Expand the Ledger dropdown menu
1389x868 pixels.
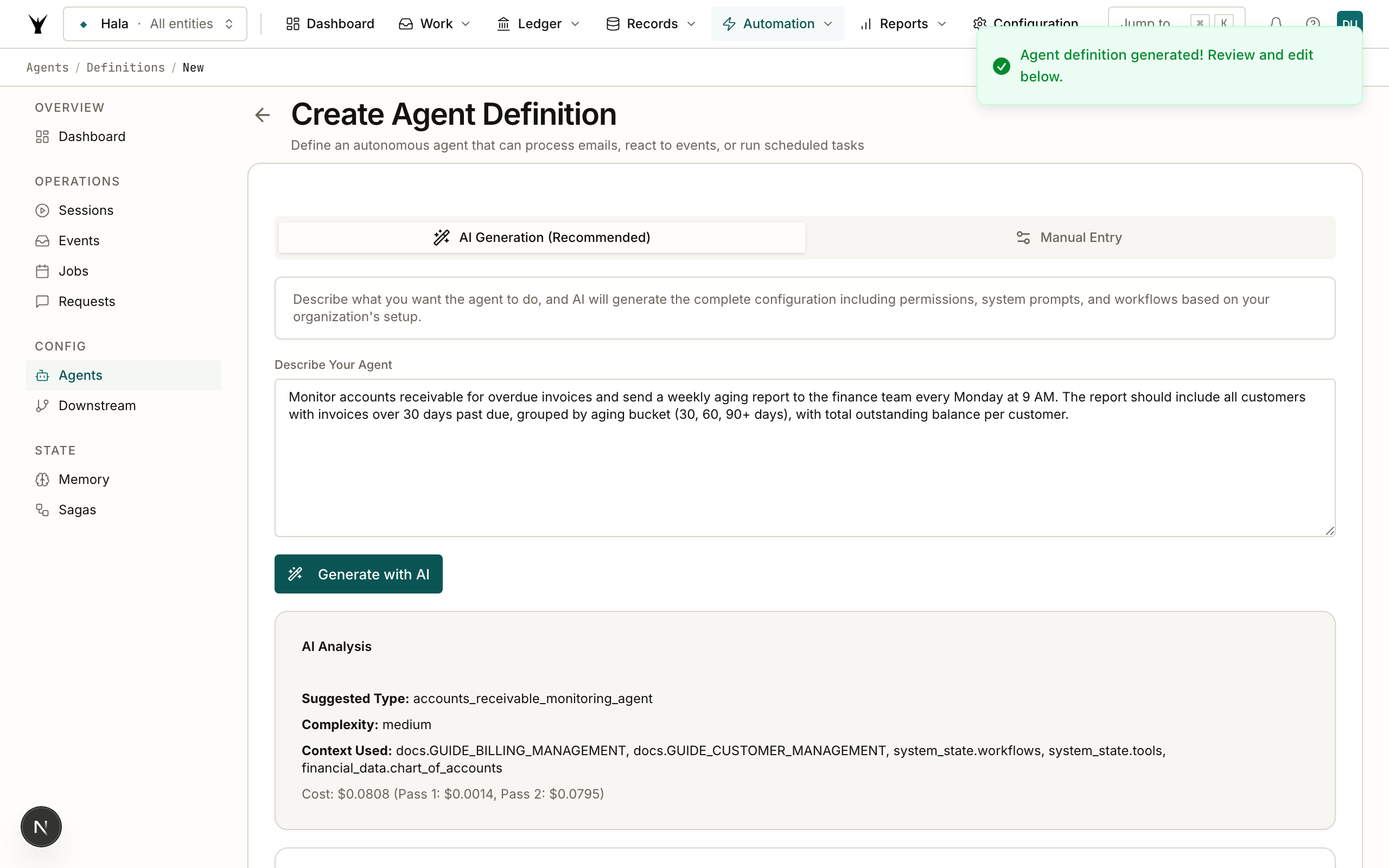[x=538, y=23]
